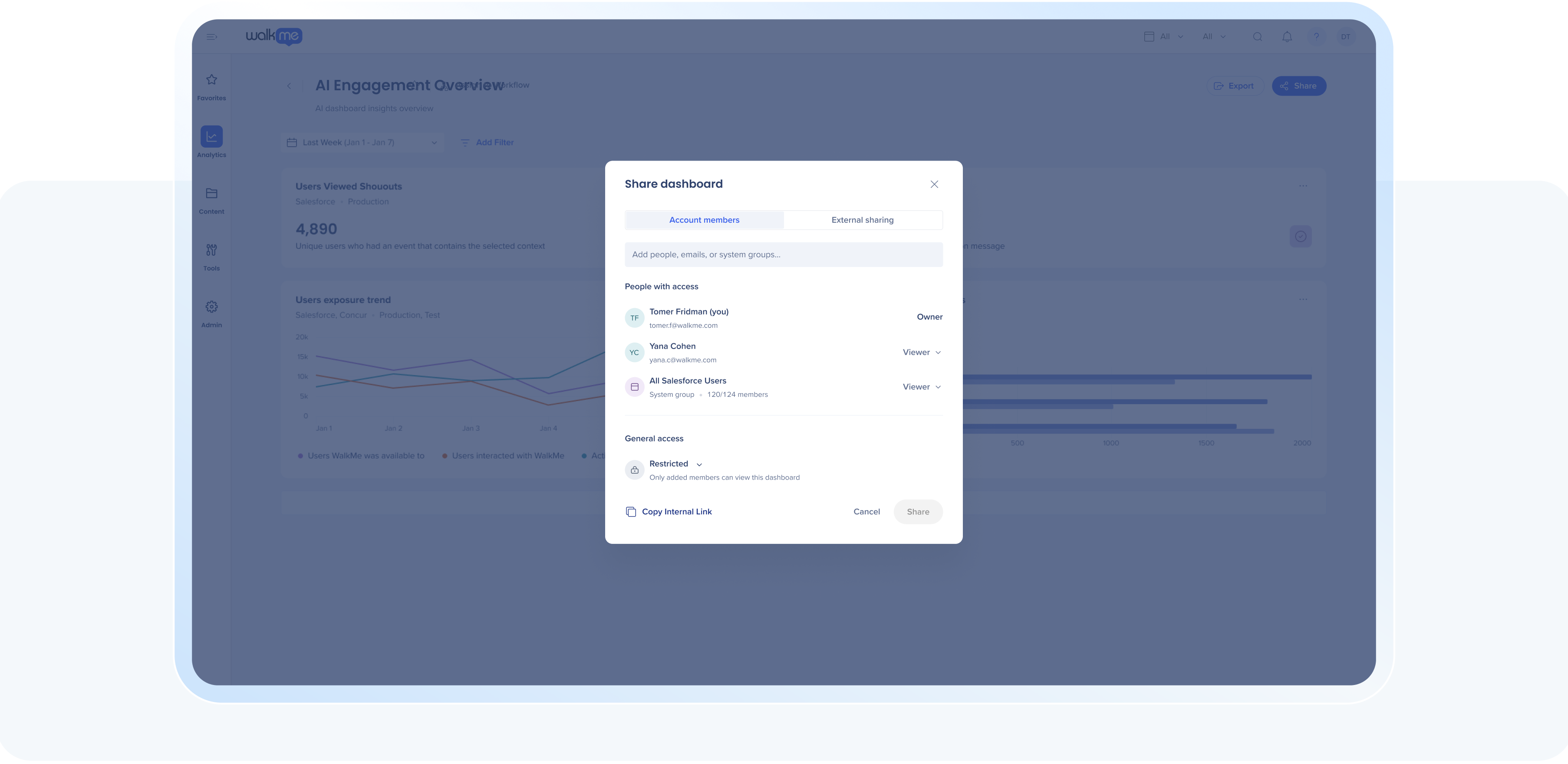
Task: Open the second All dropdown in the top bar
Action: (1214, 36)
